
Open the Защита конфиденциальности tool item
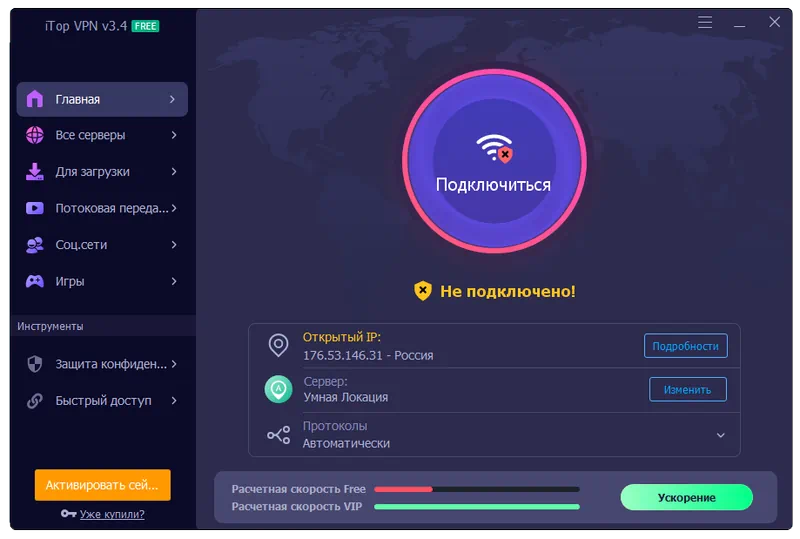pyautogui.click(x=102, y=364)
